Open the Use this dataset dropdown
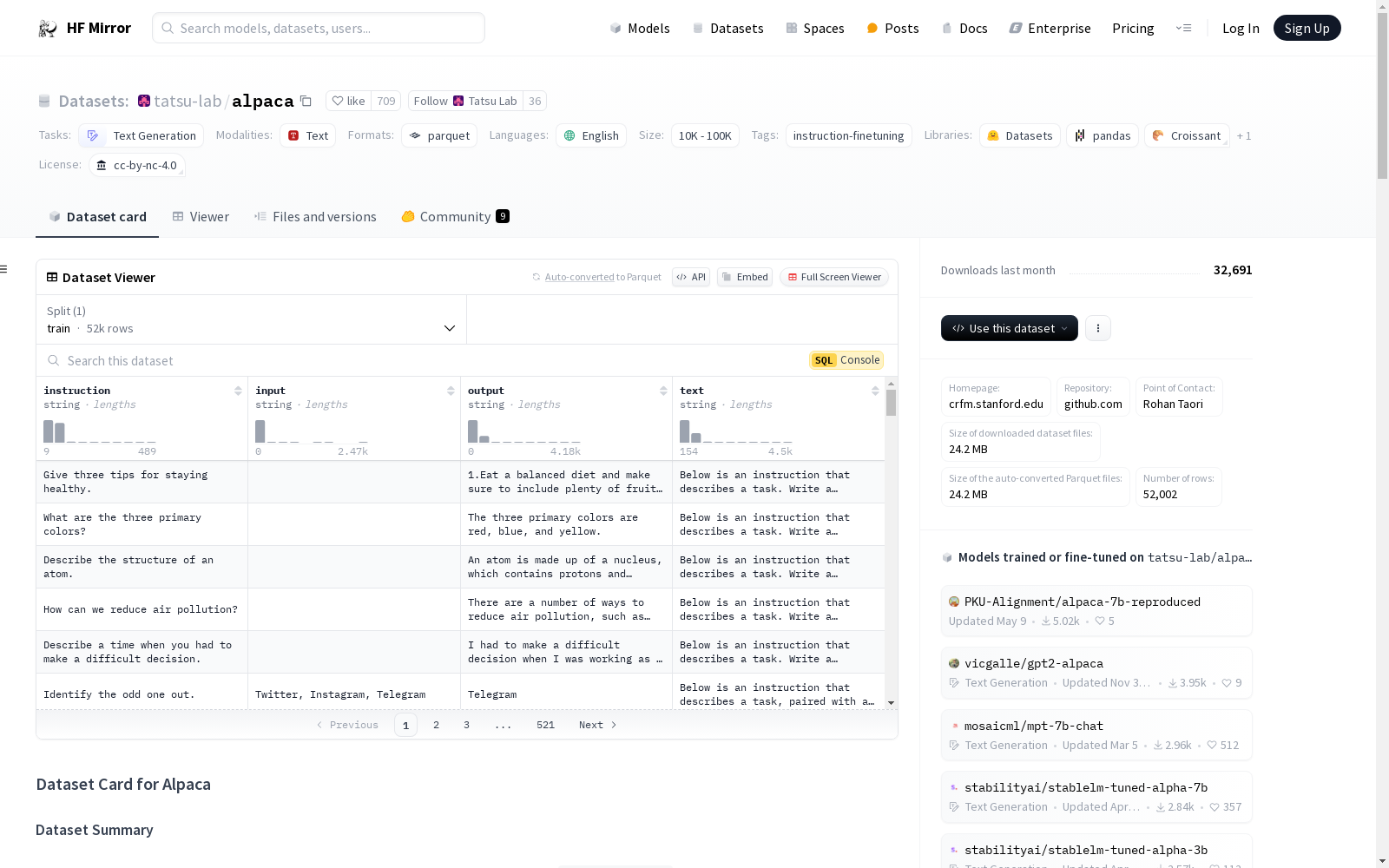This screenshot has height=868, width=1389. click(x=1010, y=328)
